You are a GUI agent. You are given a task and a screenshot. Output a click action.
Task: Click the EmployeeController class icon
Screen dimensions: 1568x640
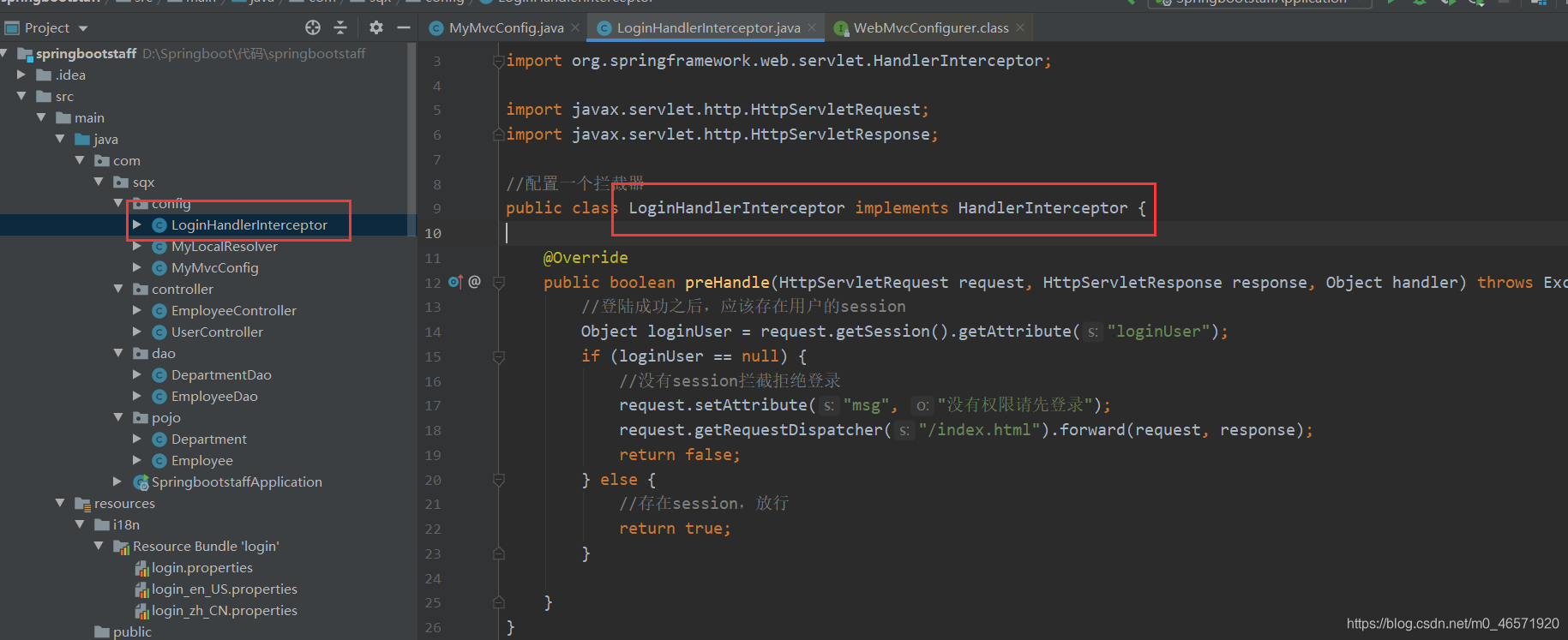coord(159,311)
